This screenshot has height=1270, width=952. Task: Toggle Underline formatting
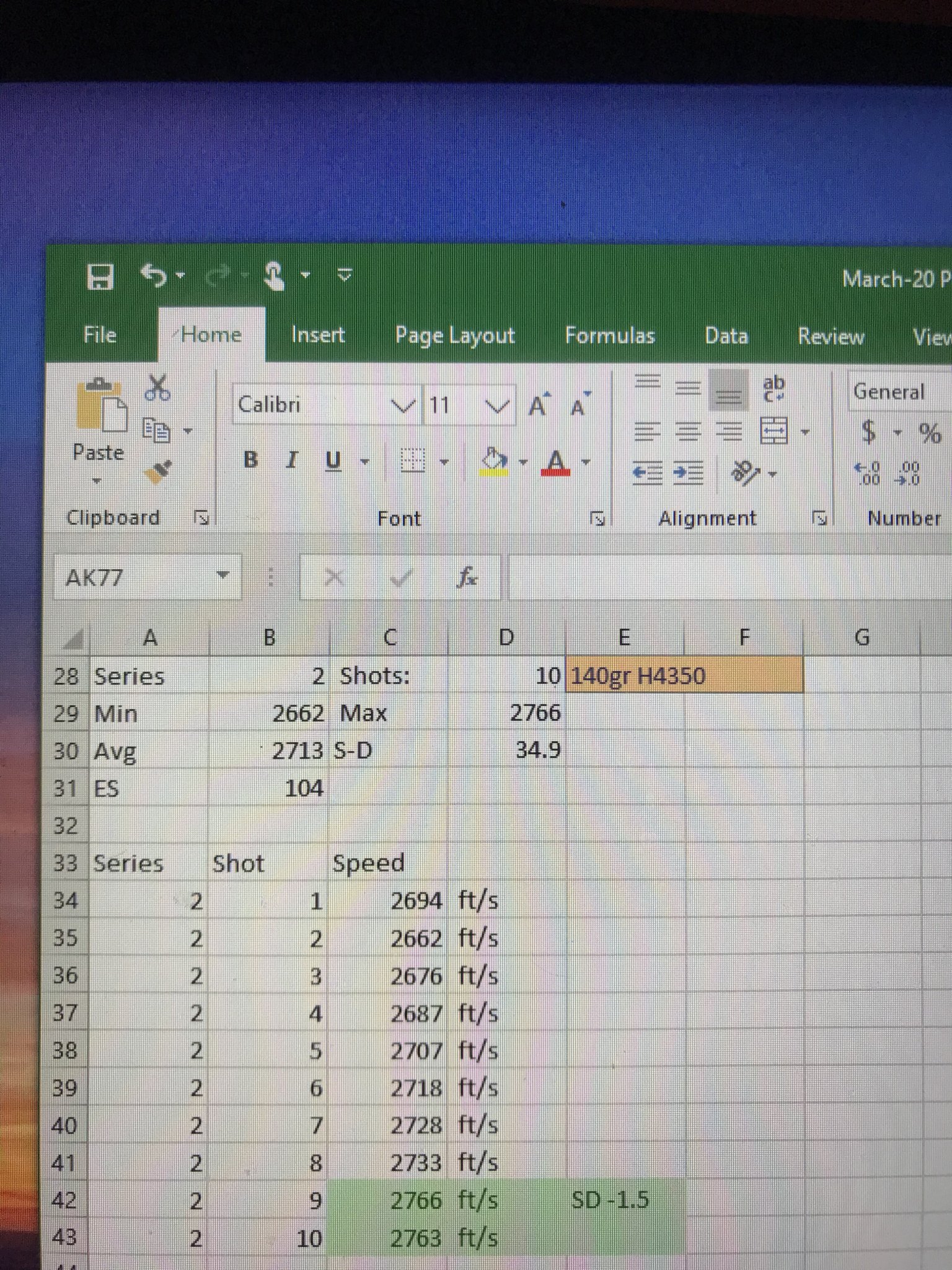[333, 461]
